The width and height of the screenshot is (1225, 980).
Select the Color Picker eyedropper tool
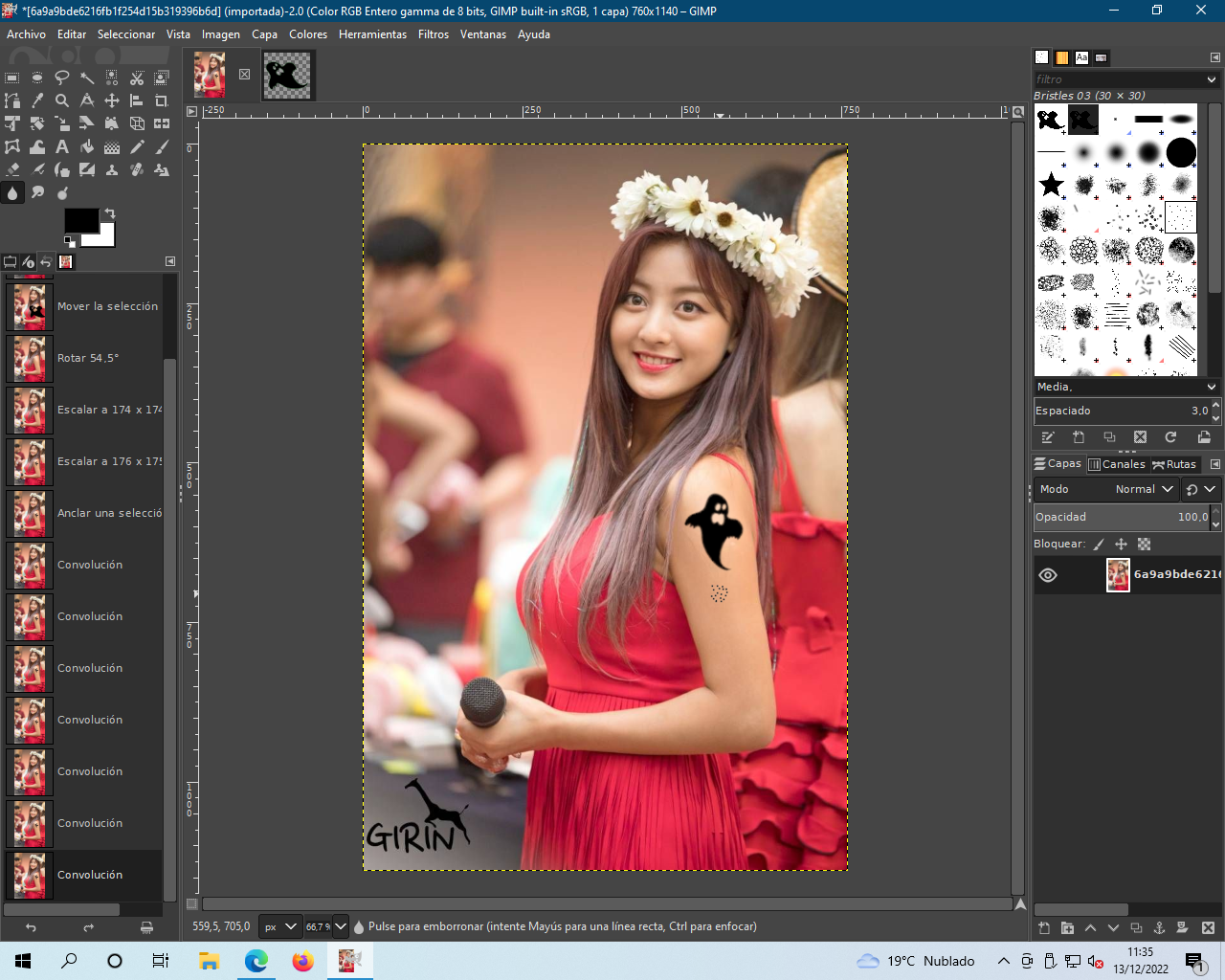tap(37, 100)
